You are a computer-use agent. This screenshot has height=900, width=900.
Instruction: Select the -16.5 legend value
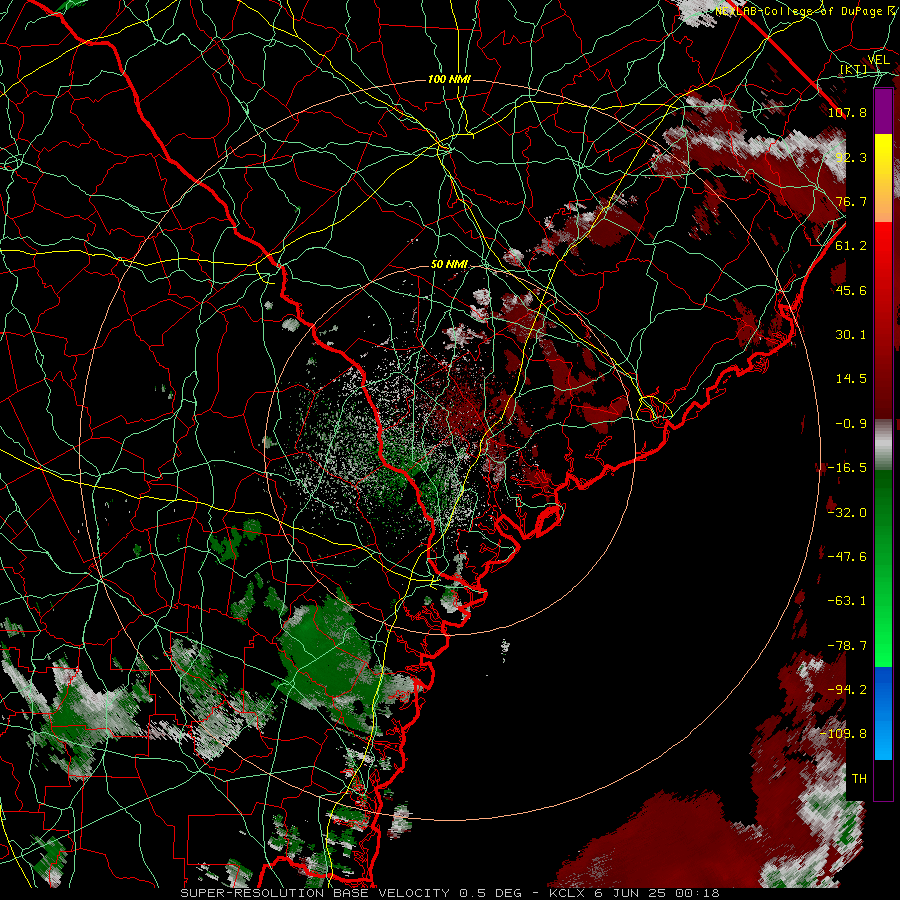coord(847,468)
